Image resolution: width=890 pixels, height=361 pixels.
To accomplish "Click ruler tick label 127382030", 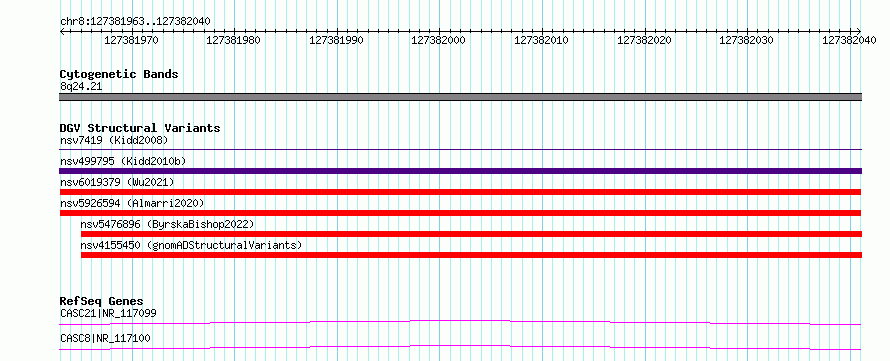I will point(746,40).
